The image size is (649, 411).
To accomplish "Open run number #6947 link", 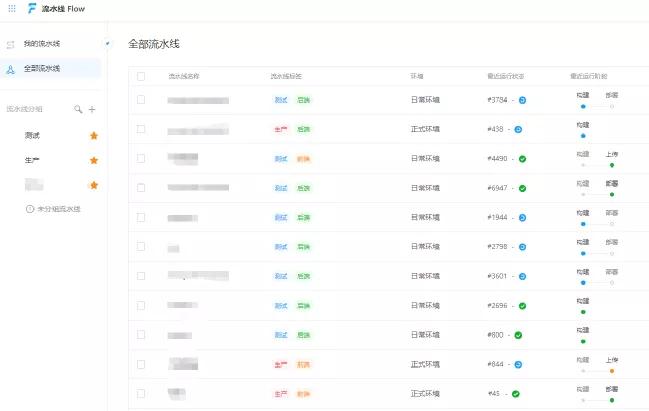I will click(x=497, y=188).
